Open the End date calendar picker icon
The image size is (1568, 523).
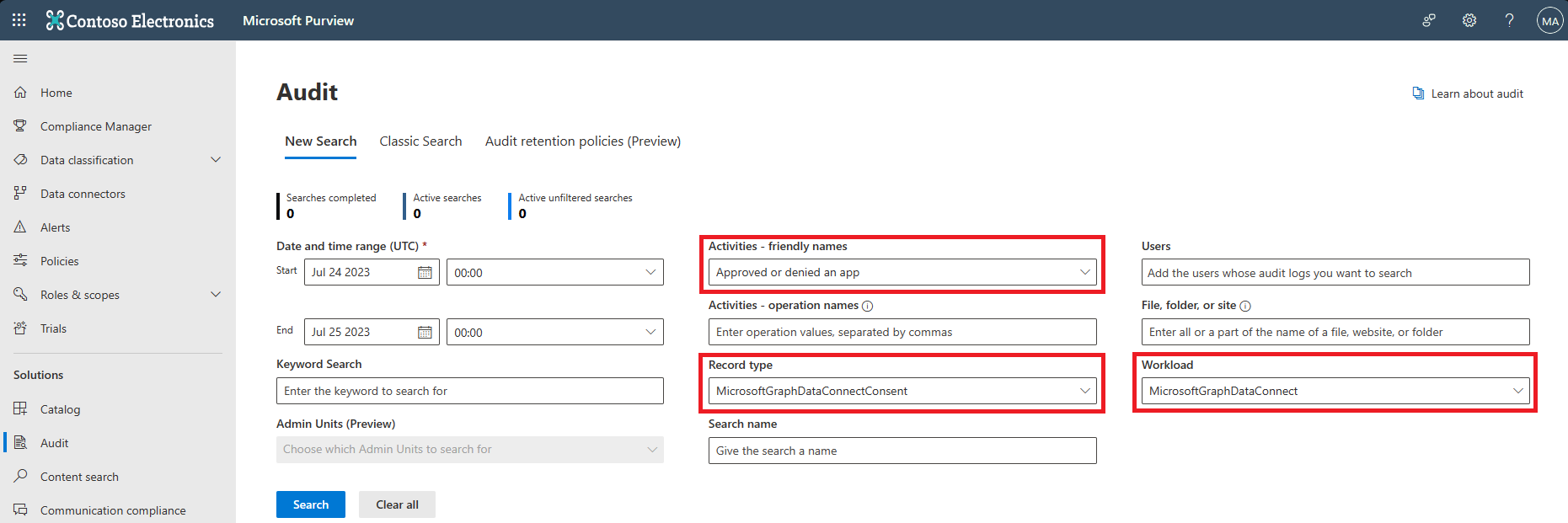pyautogui.click(x=425, y=333)
